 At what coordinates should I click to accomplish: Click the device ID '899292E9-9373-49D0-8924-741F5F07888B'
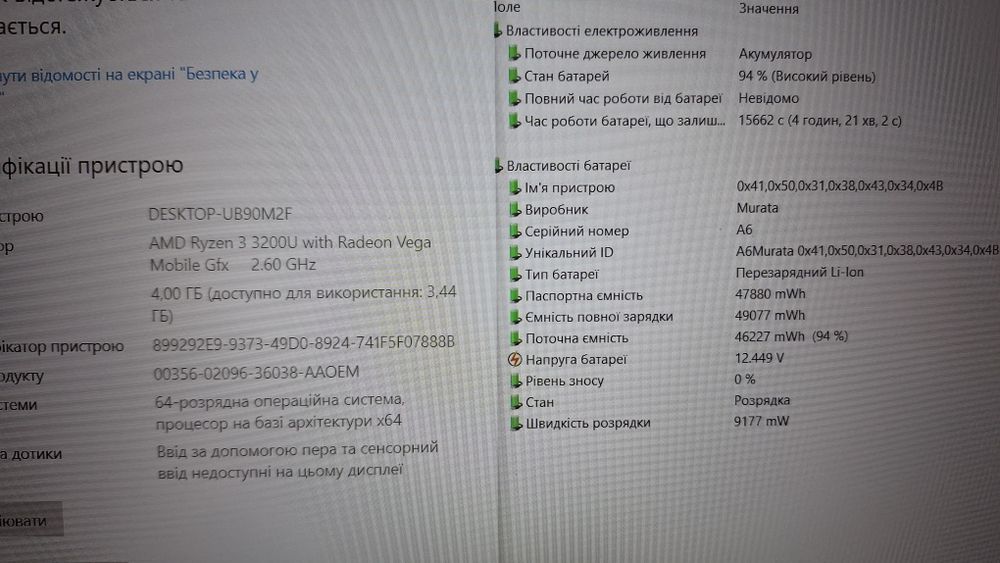(x=304, y=343)
